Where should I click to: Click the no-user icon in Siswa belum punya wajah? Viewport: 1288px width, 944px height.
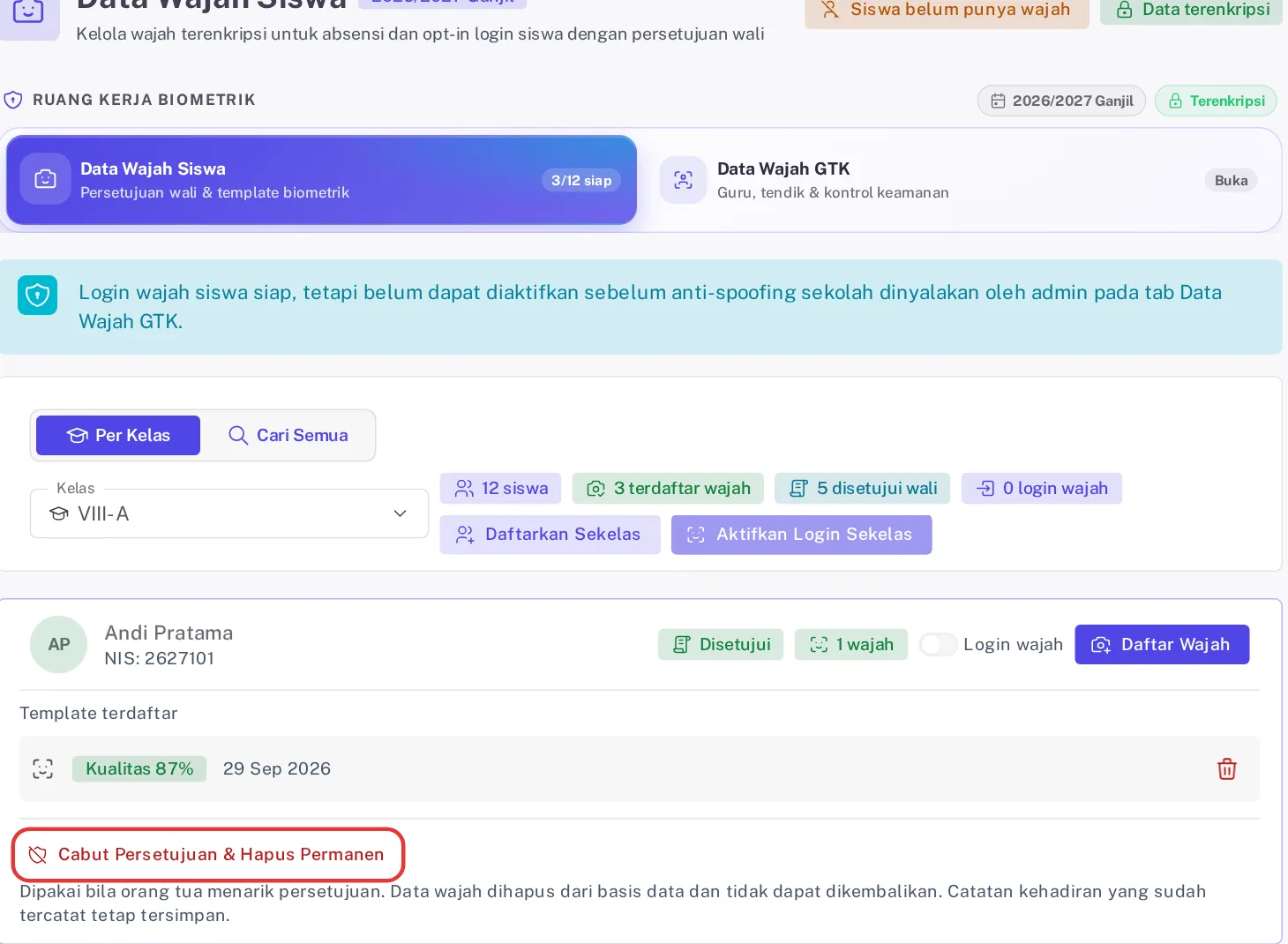pos(830,10)
